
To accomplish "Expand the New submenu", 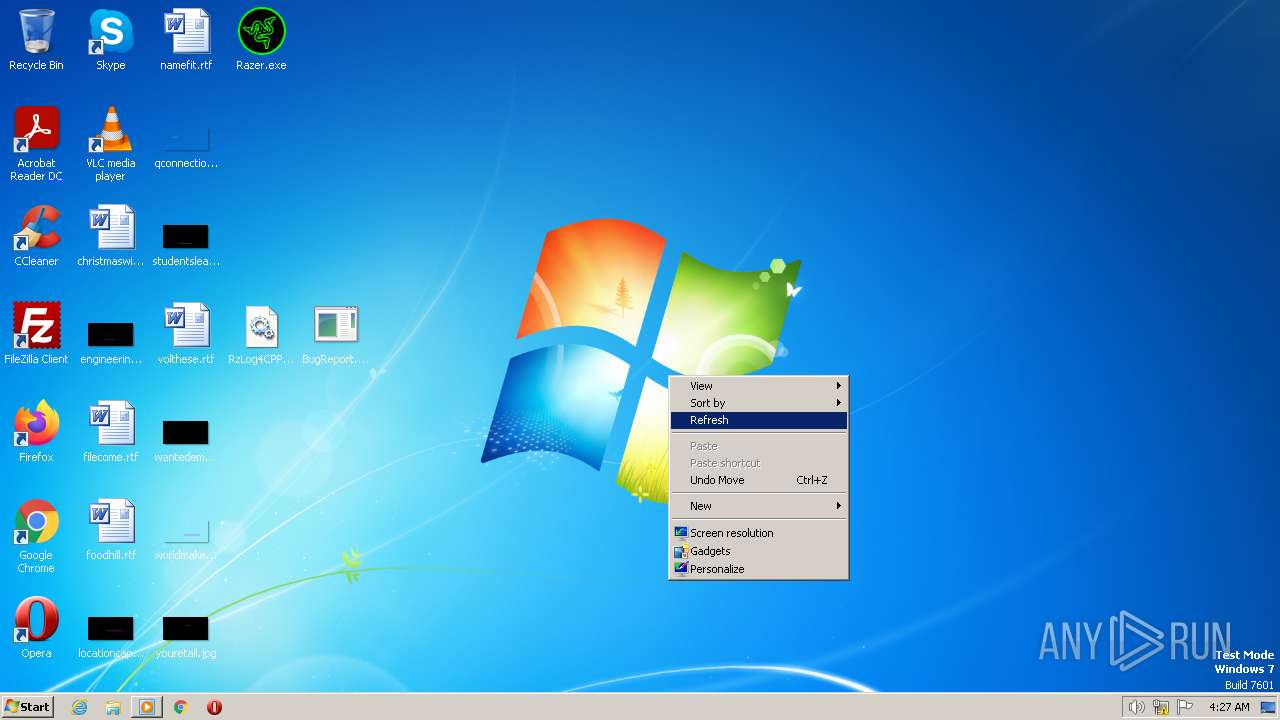I will [x=758, y=506].
